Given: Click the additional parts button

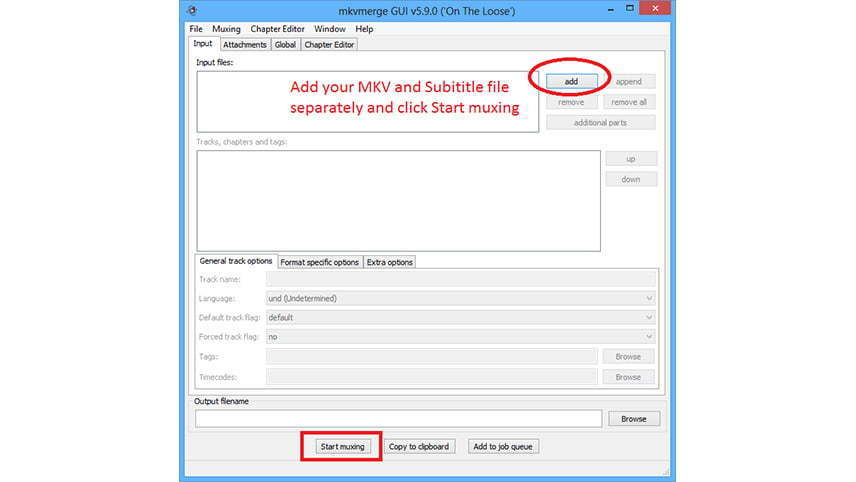Looking at the screenshot, I should click(601, 123).
